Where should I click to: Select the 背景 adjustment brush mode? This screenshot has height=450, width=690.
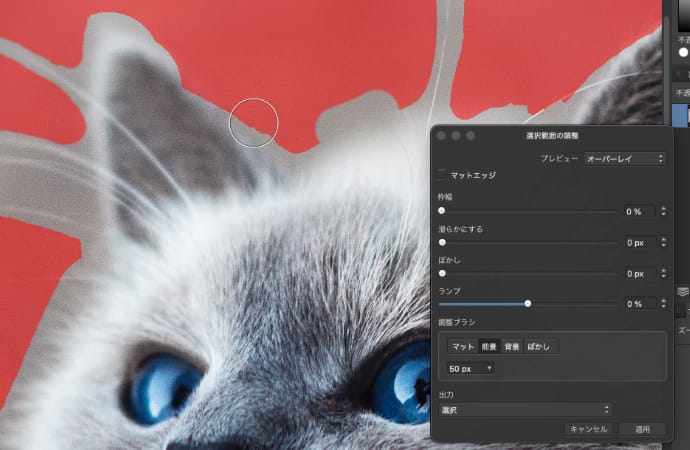(x=511, y=346)
